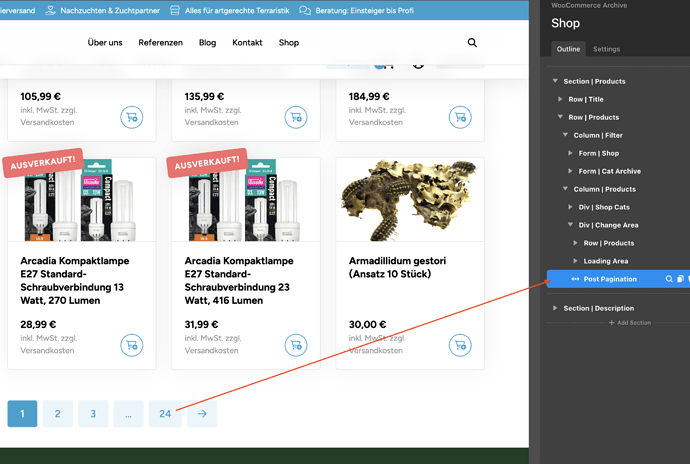The height and width of the screenshot is (464, 690).
Task: Click the duplicate icon on Post Pagination row
Action: pos(680,279)
